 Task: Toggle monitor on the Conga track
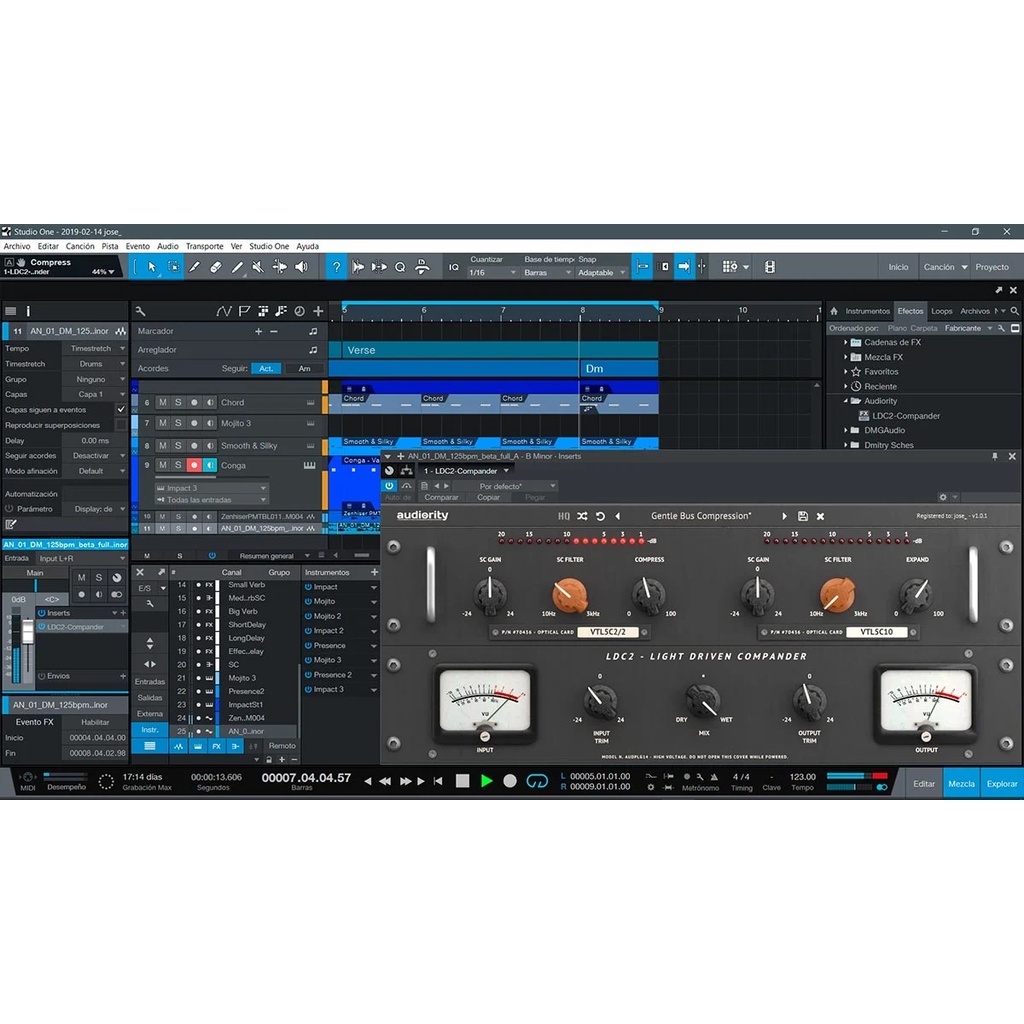point(210,465)
